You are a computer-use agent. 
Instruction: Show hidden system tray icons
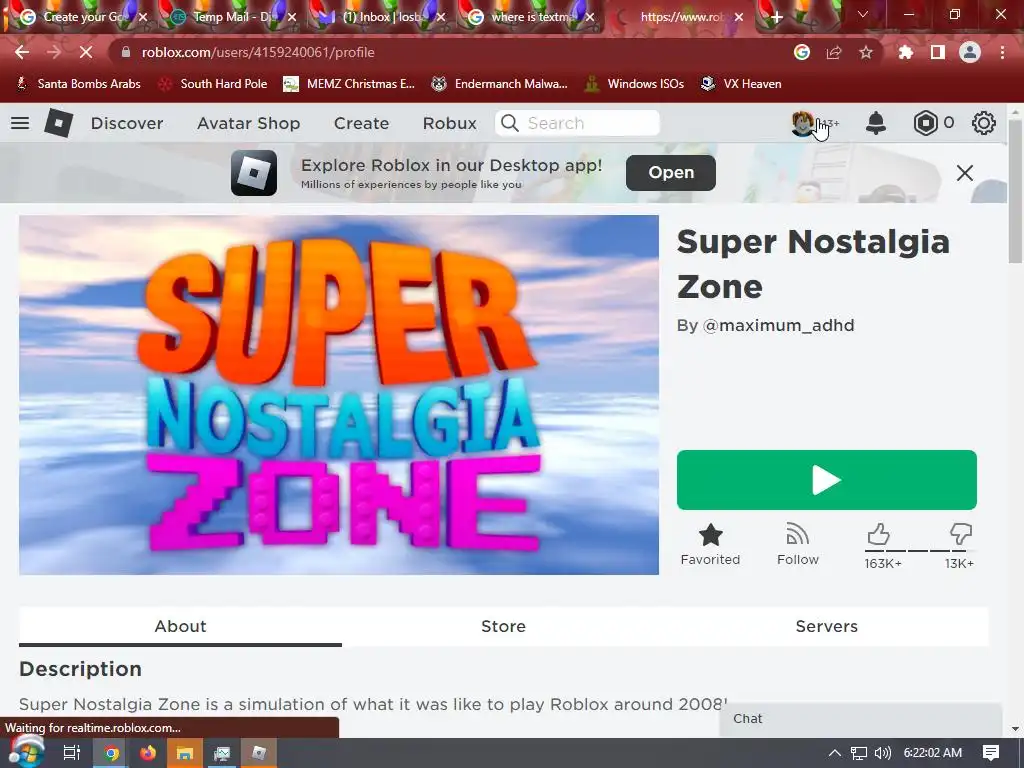pyautogui.click(x=834, y=752)
